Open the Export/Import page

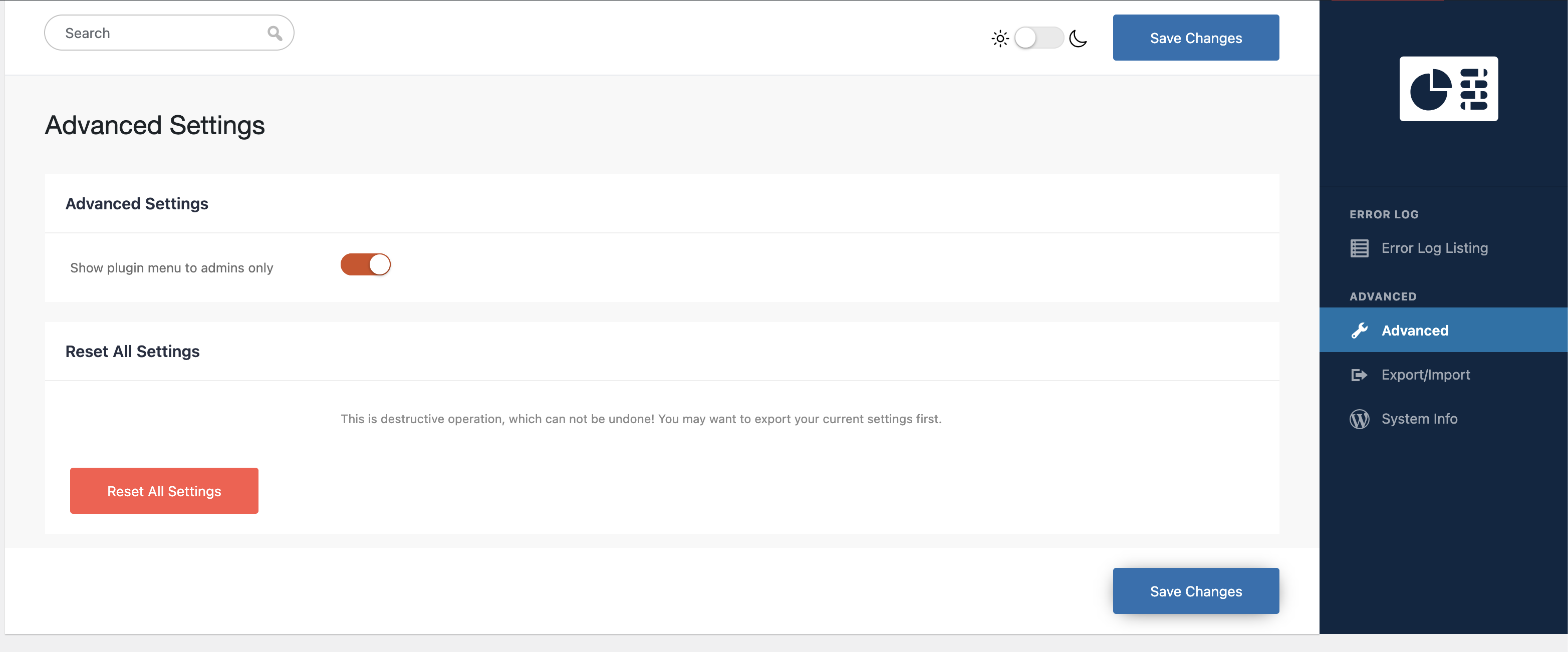tap(1425, 375)
